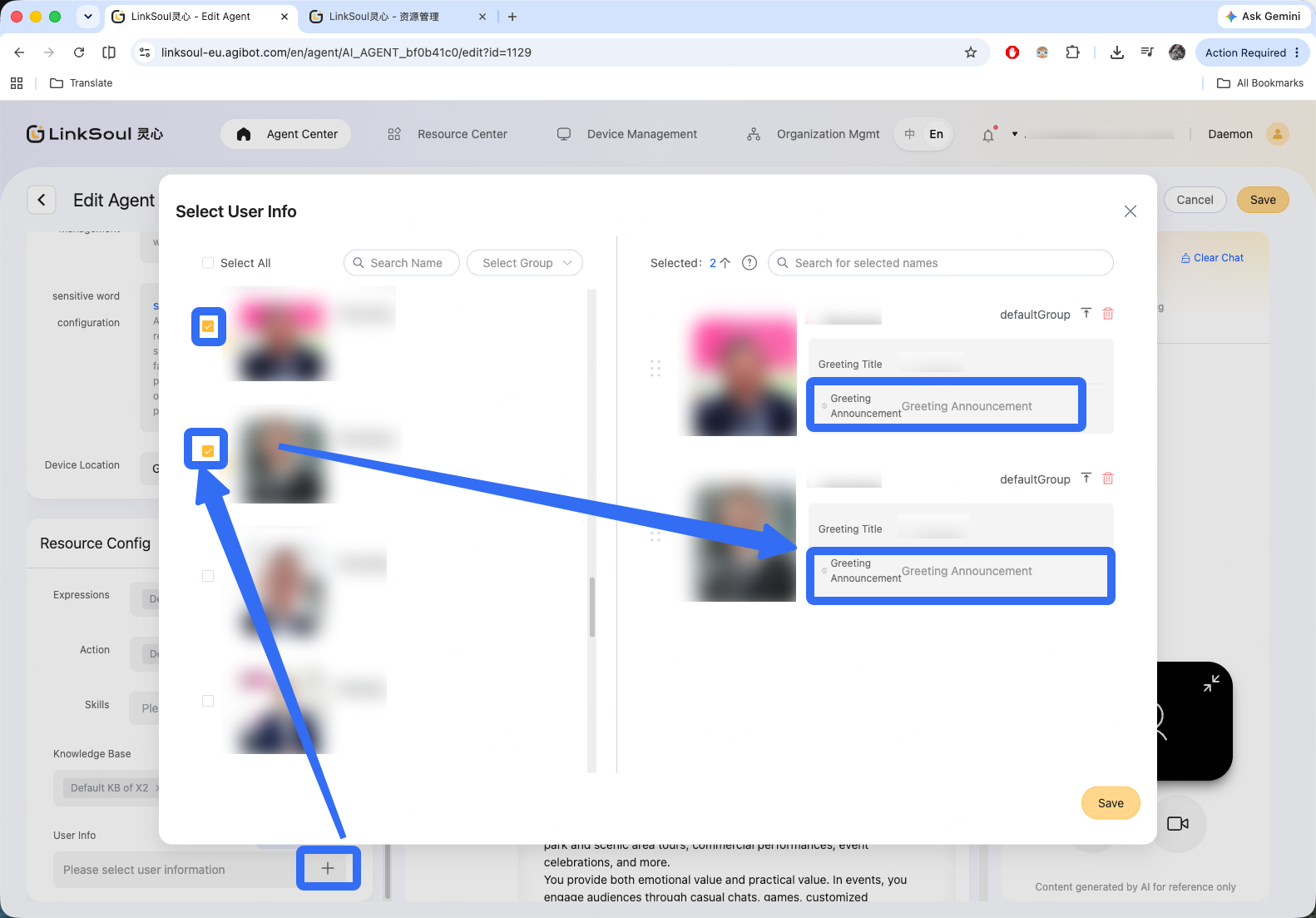Open the notifications bell
1316x918 pixels.
point(988,135)
